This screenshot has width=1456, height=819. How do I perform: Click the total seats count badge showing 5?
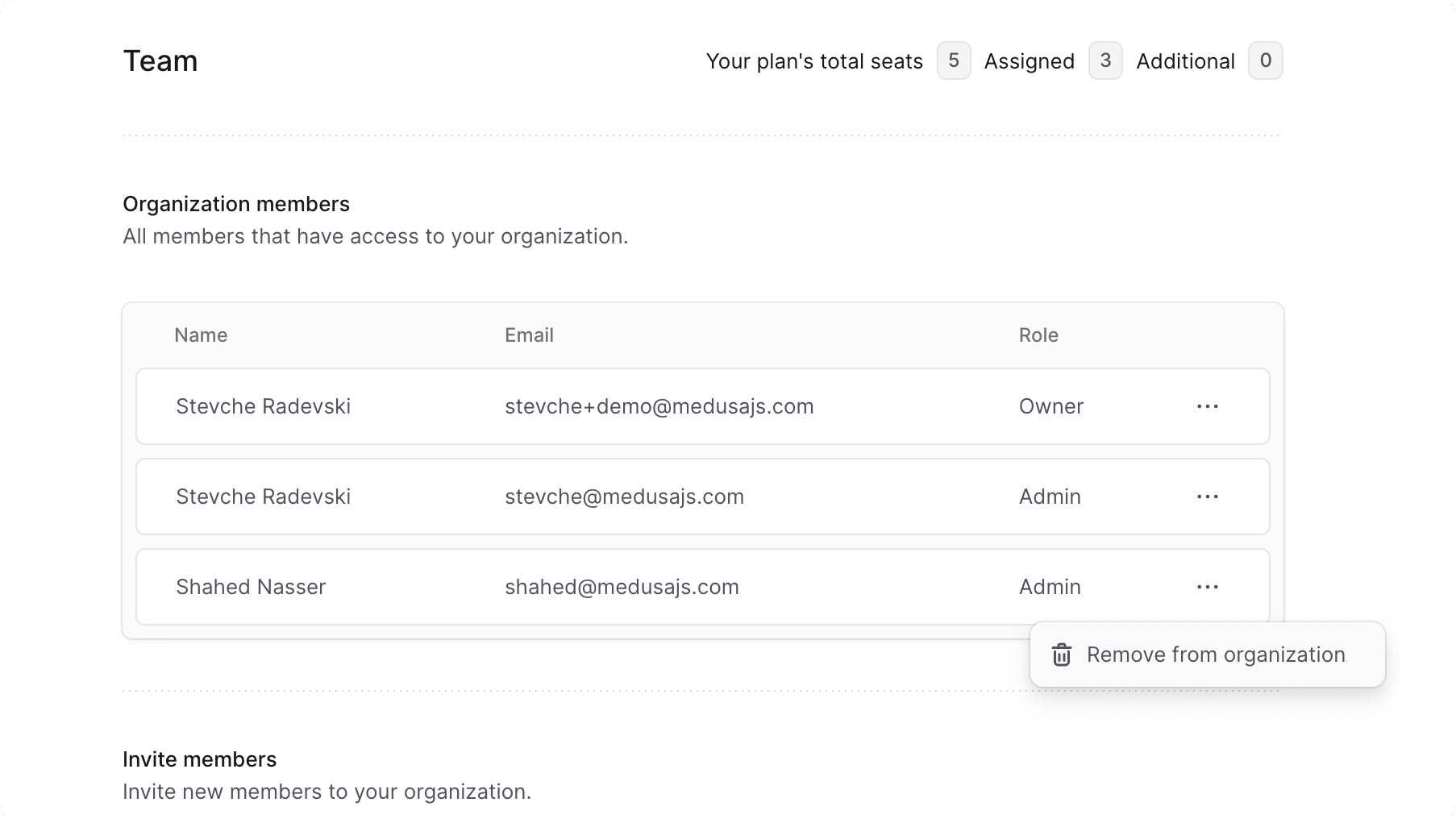(x=953, y=60)
